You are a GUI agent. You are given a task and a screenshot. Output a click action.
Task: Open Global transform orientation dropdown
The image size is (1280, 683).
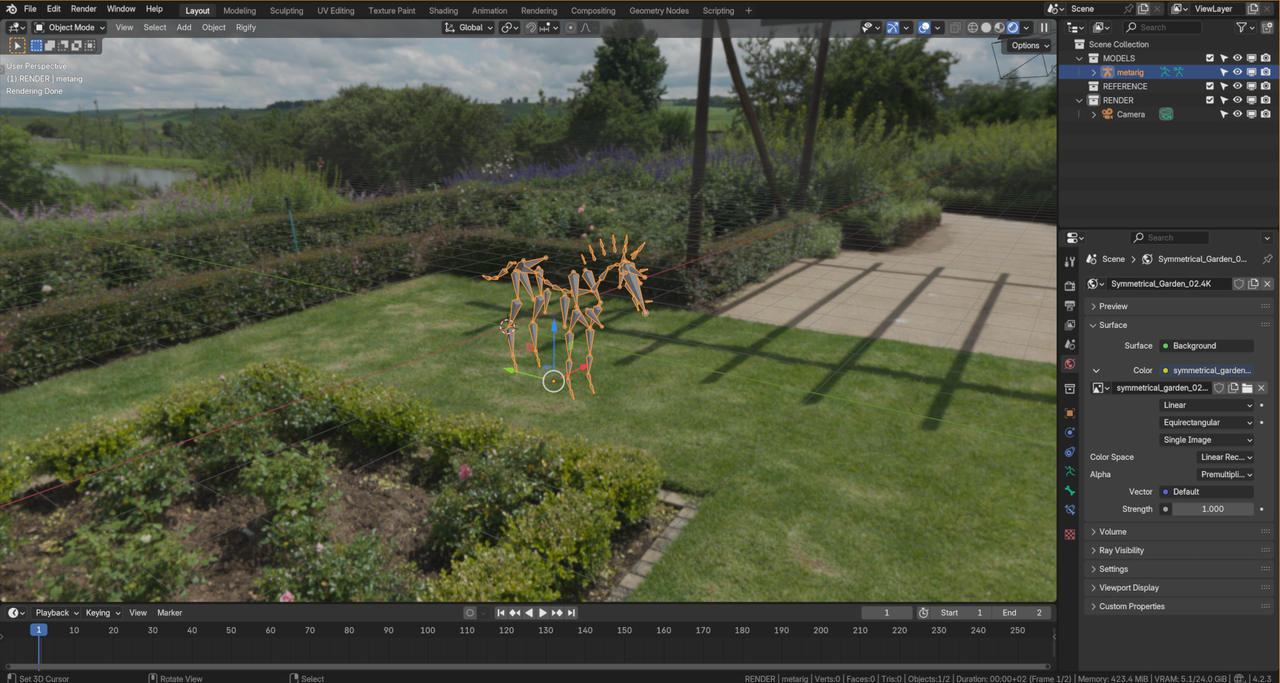(468, 28)
